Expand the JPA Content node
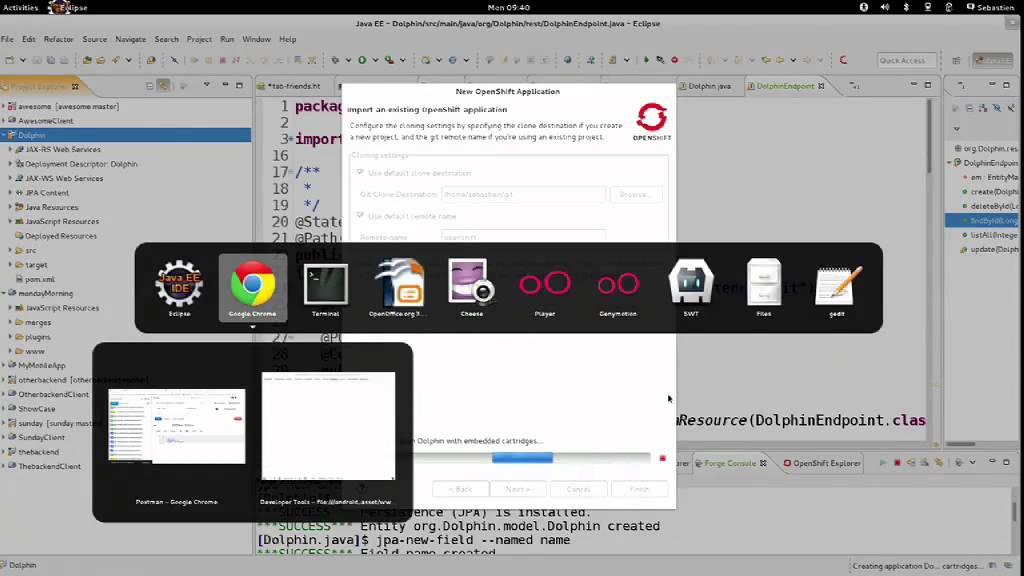Viewport: 1024px width, 576px height. coord(10,192)
